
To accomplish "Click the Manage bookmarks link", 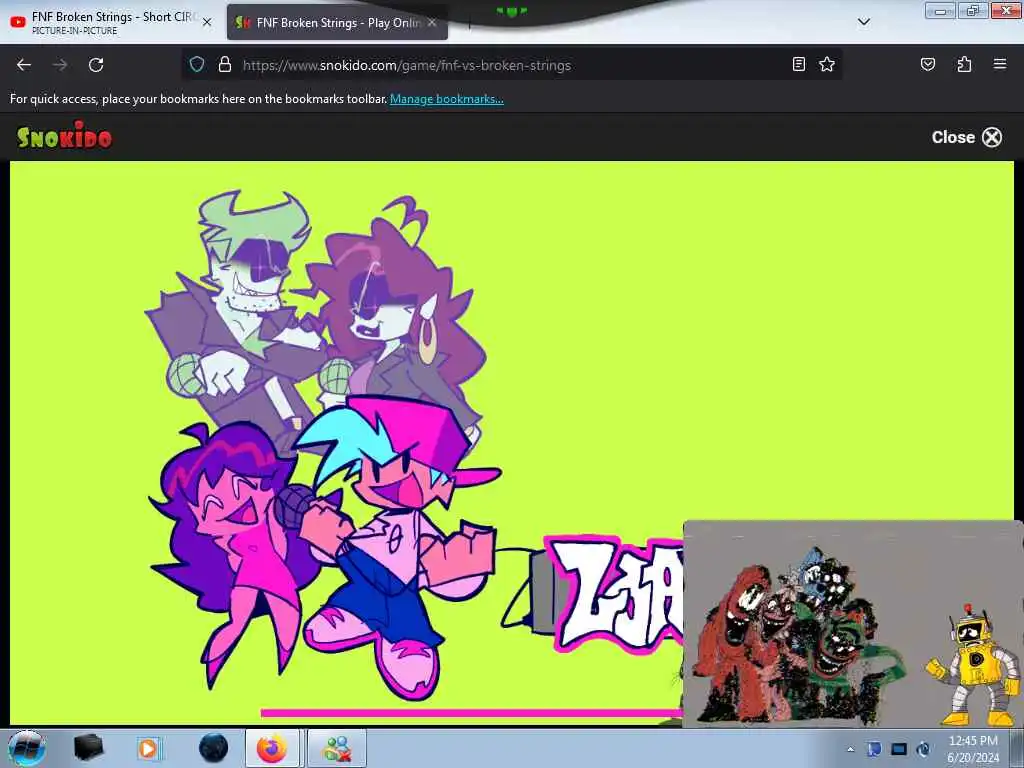I will 447,99.
